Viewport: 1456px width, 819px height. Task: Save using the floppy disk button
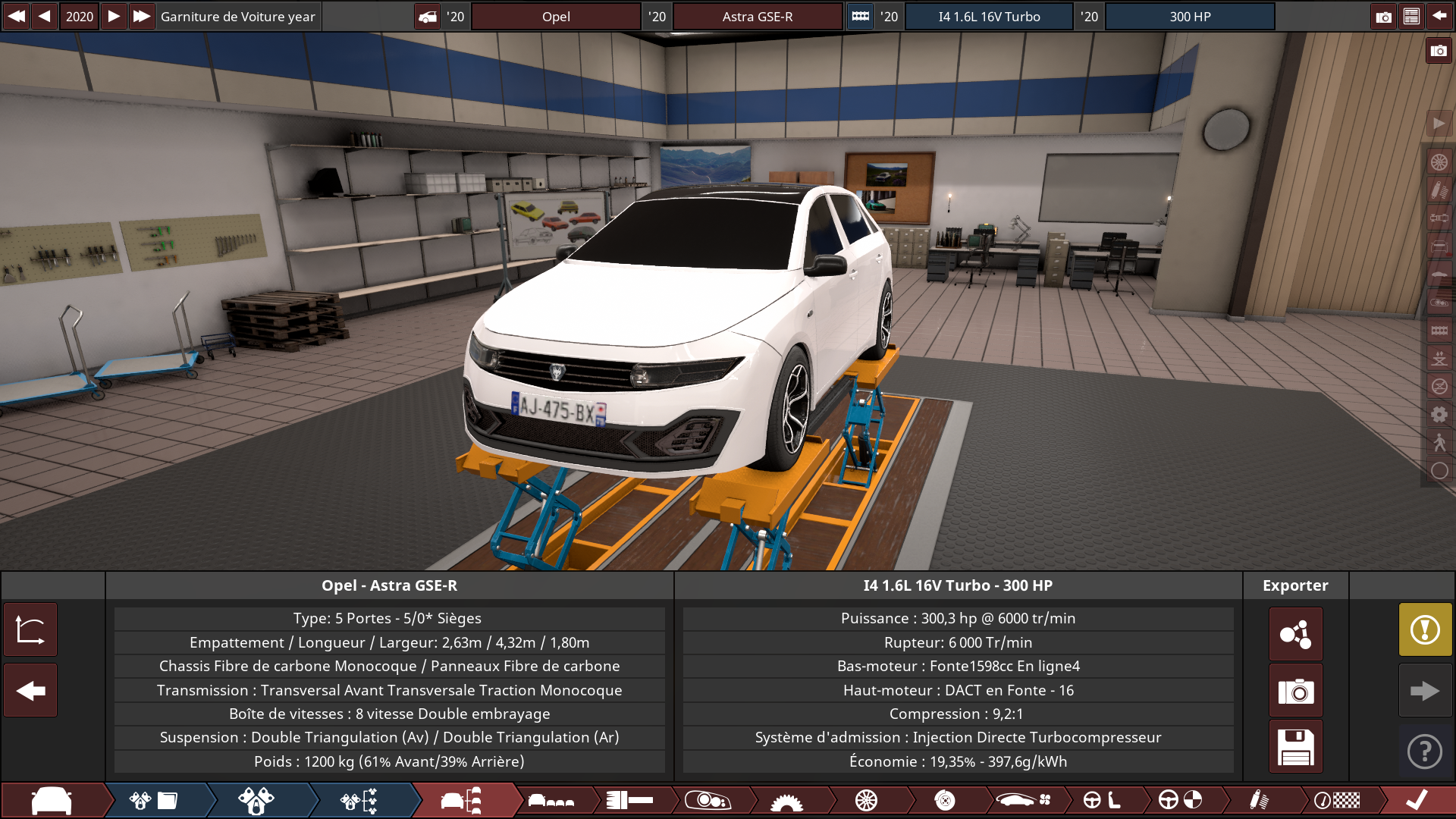click(1295, 747)
